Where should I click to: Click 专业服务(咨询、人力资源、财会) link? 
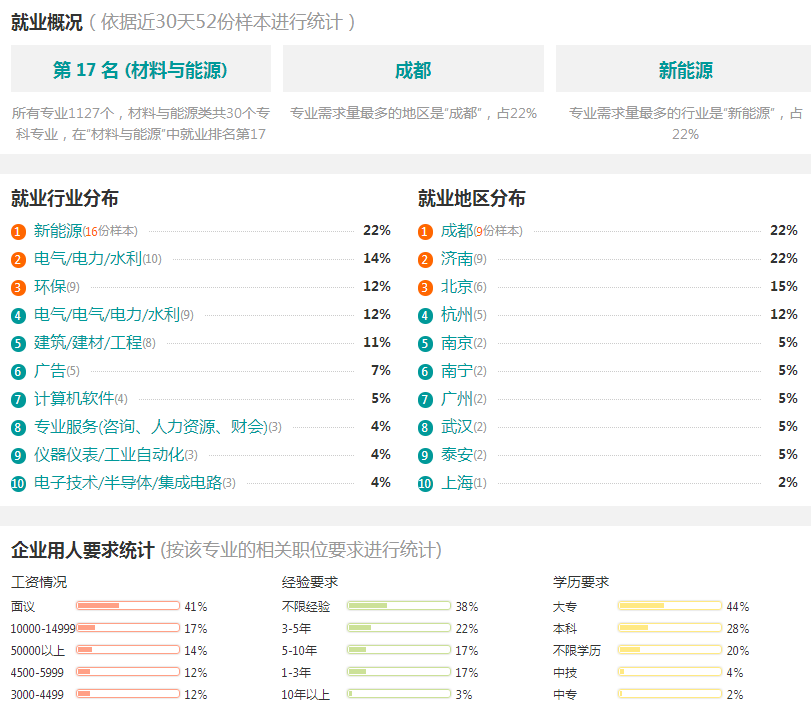click(151, 427)
